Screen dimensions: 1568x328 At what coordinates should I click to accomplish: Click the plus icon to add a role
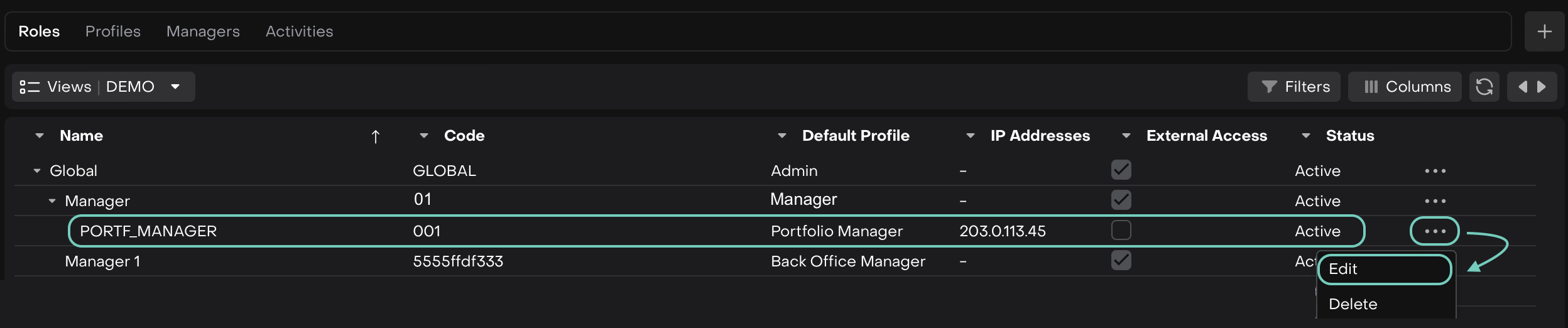(x=1544, y=31)
